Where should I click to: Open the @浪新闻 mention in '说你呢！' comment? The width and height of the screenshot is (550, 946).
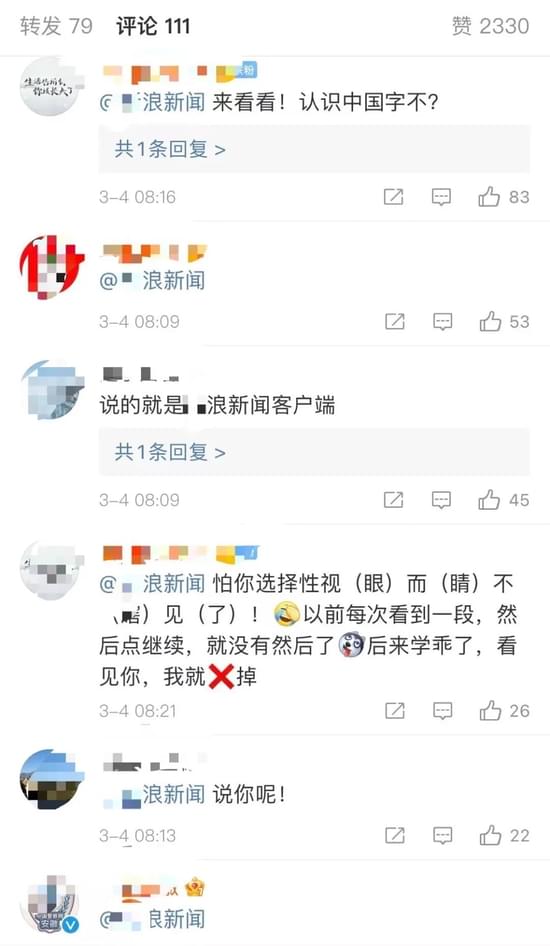coord(154,794)
